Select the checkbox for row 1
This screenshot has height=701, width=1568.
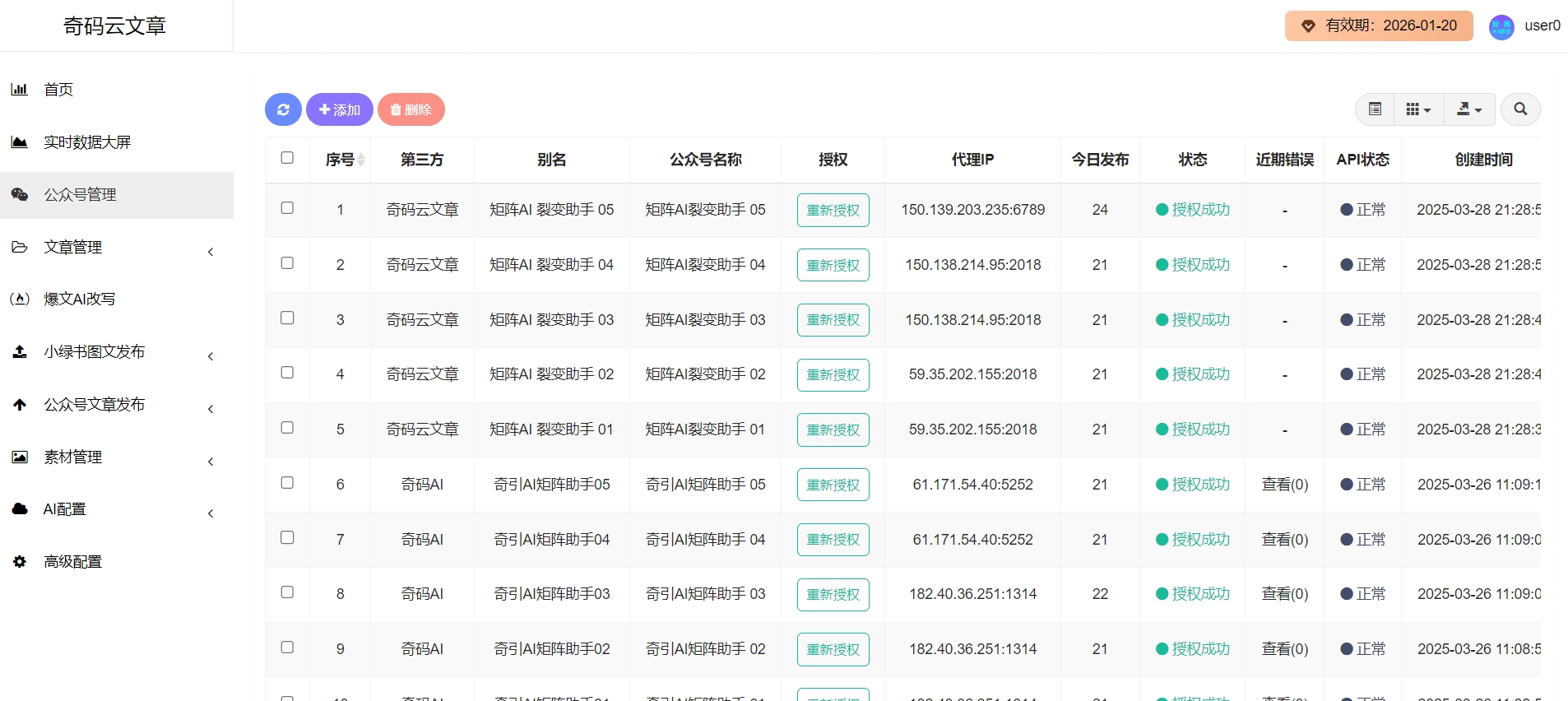tap(287, 208)
